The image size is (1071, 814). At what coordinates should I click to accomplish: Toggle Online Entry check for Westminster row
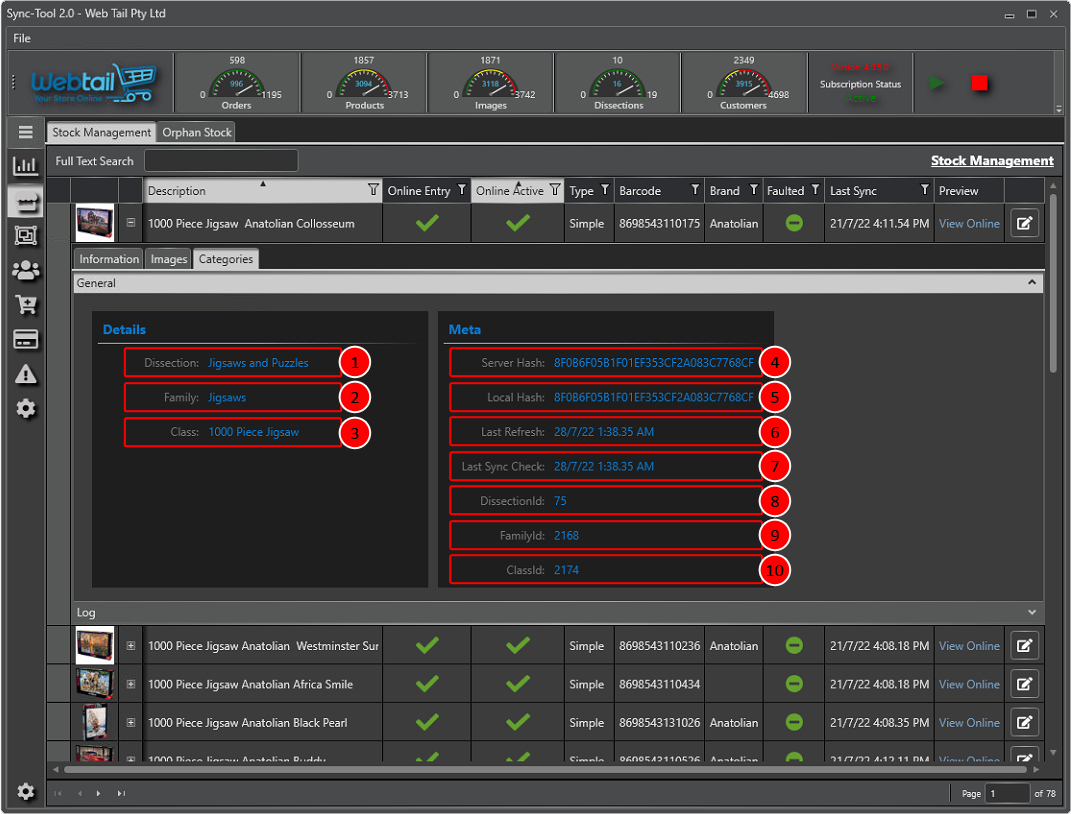(427, 646)
